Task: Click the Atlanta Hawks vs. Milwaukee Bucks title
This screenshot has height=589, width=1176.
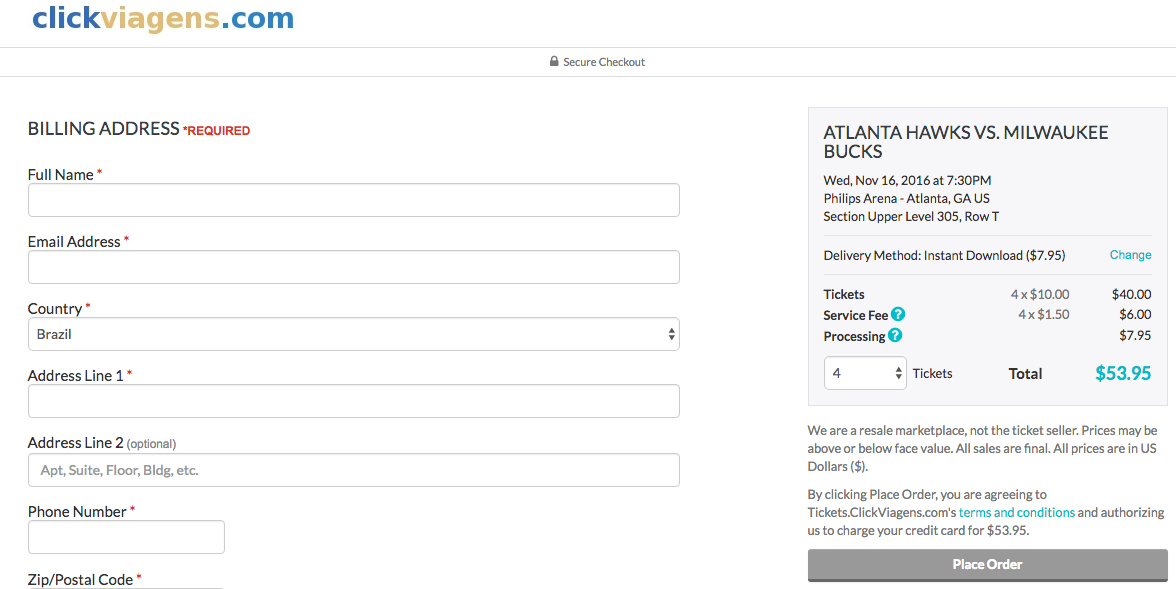Action: click(x=965, y=142)
